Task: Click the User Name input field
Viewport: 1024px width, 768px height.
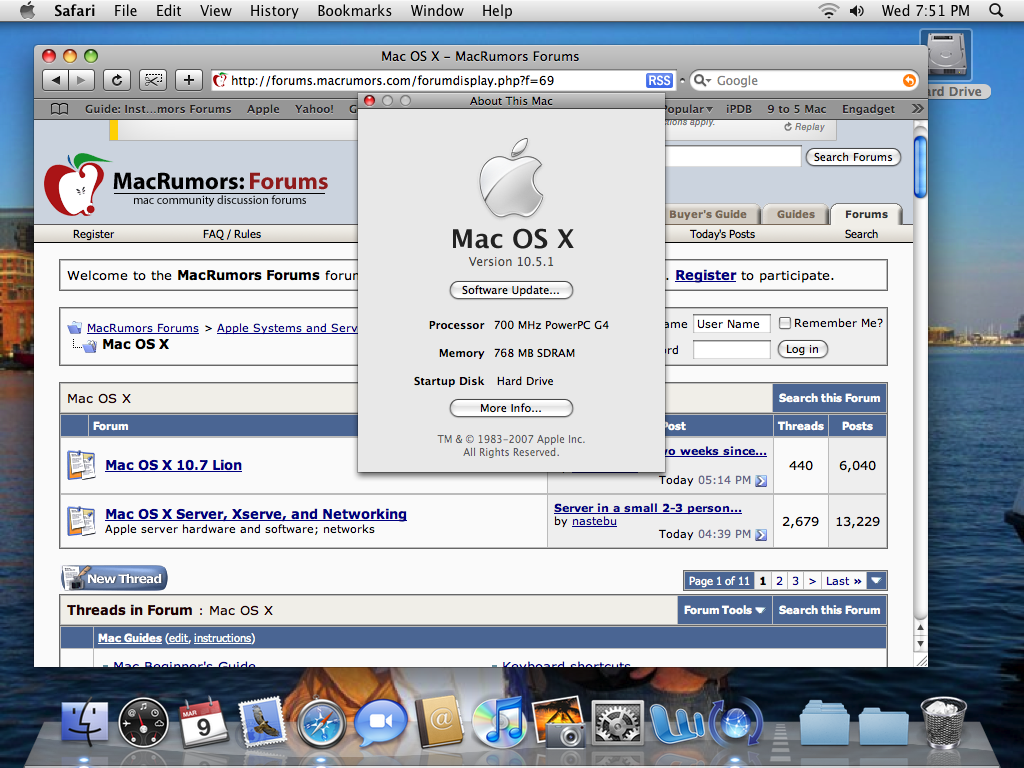Action: point(731,324)
